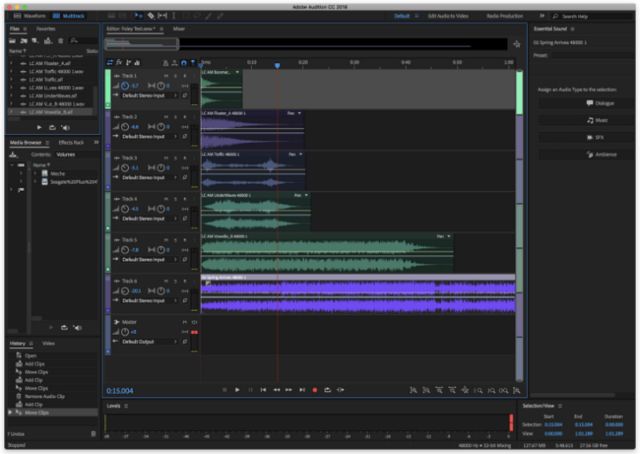
Task: Assign Ambience audio type
Action: (586, 155)
